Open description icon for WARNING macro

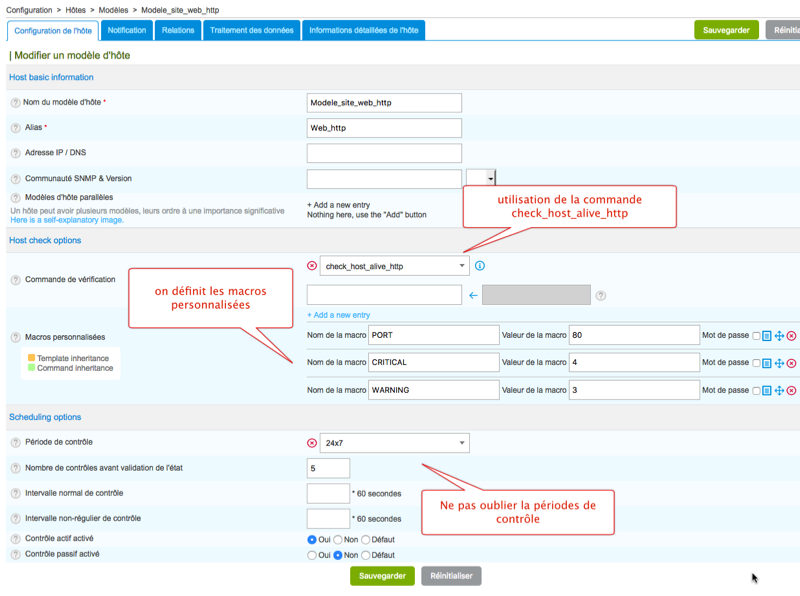767,390
